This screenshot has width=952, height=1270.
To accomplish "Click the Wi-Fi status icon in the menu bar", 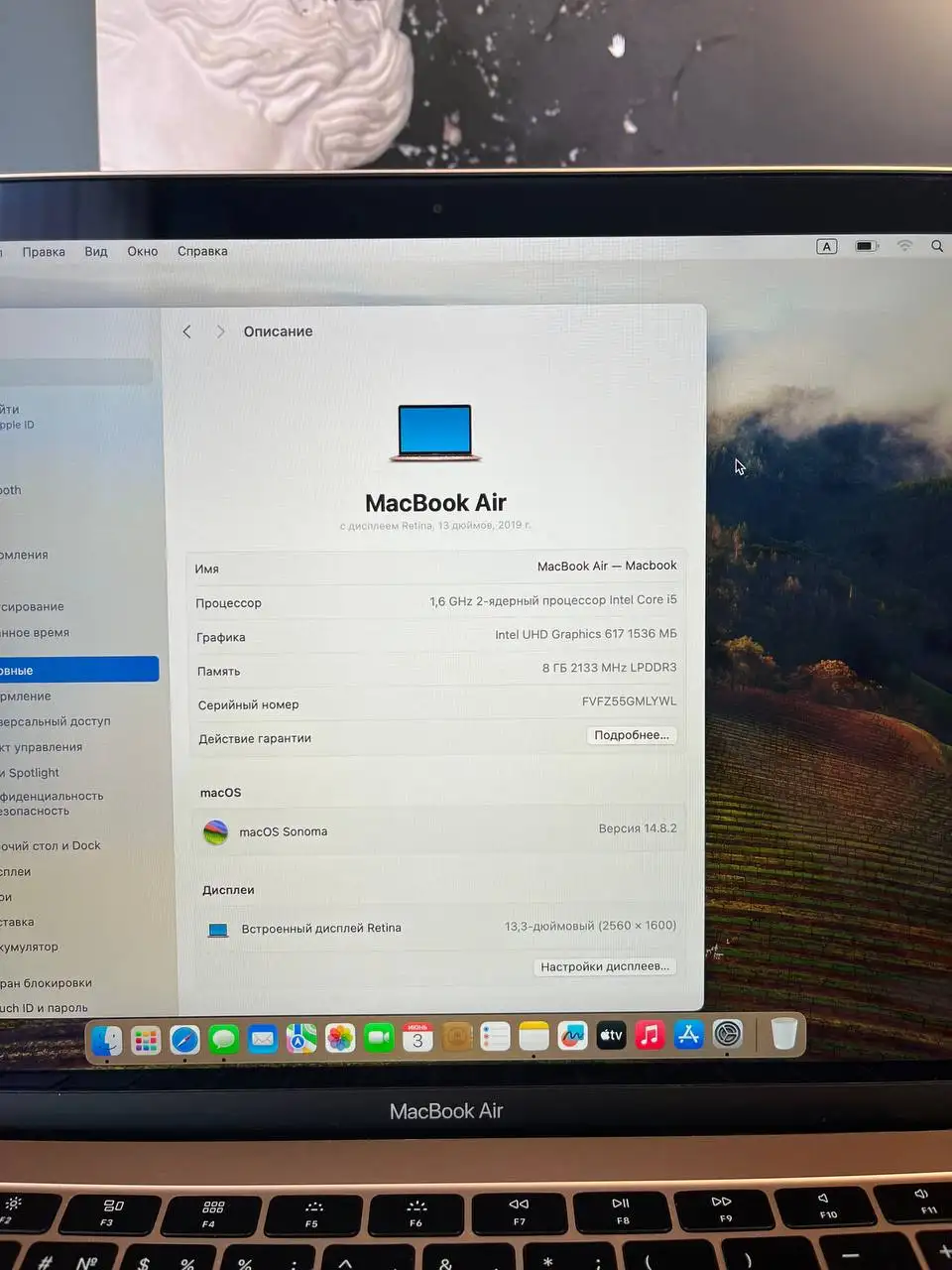I will [904, 246].
